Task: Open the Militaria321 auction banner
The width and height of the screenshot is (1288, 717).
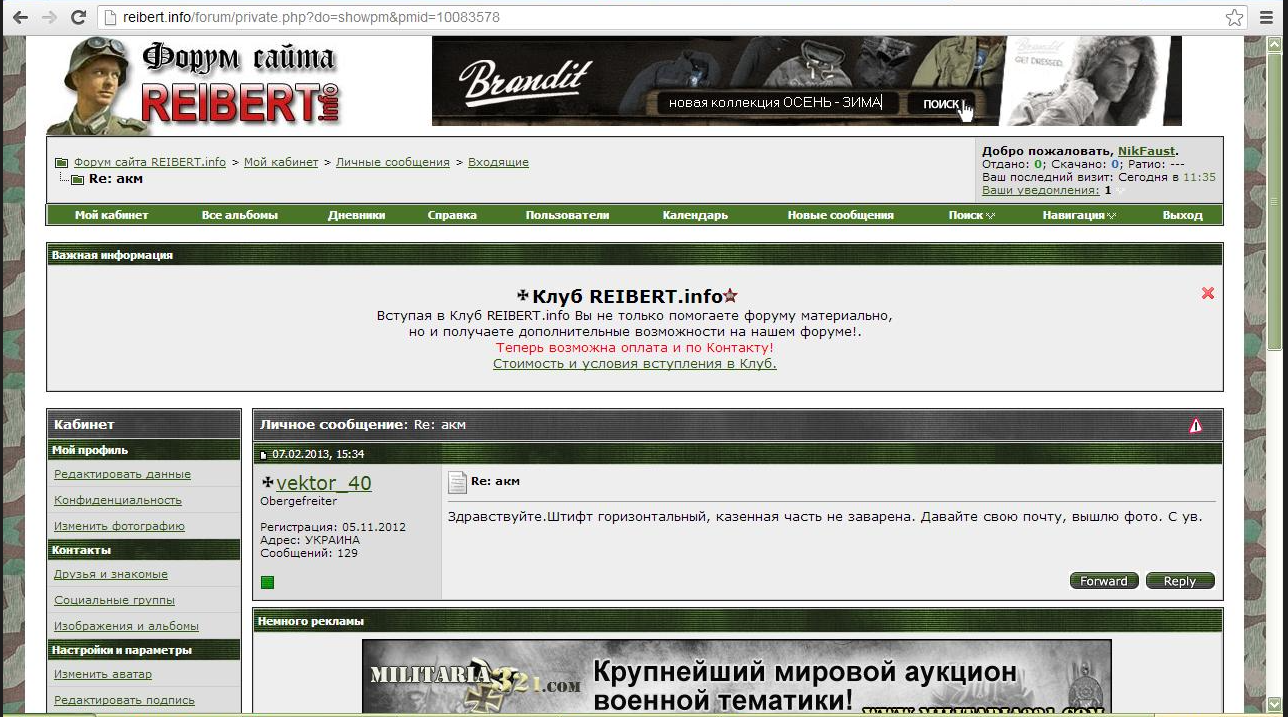Action: pyautogui.click(x=736, y=677)
